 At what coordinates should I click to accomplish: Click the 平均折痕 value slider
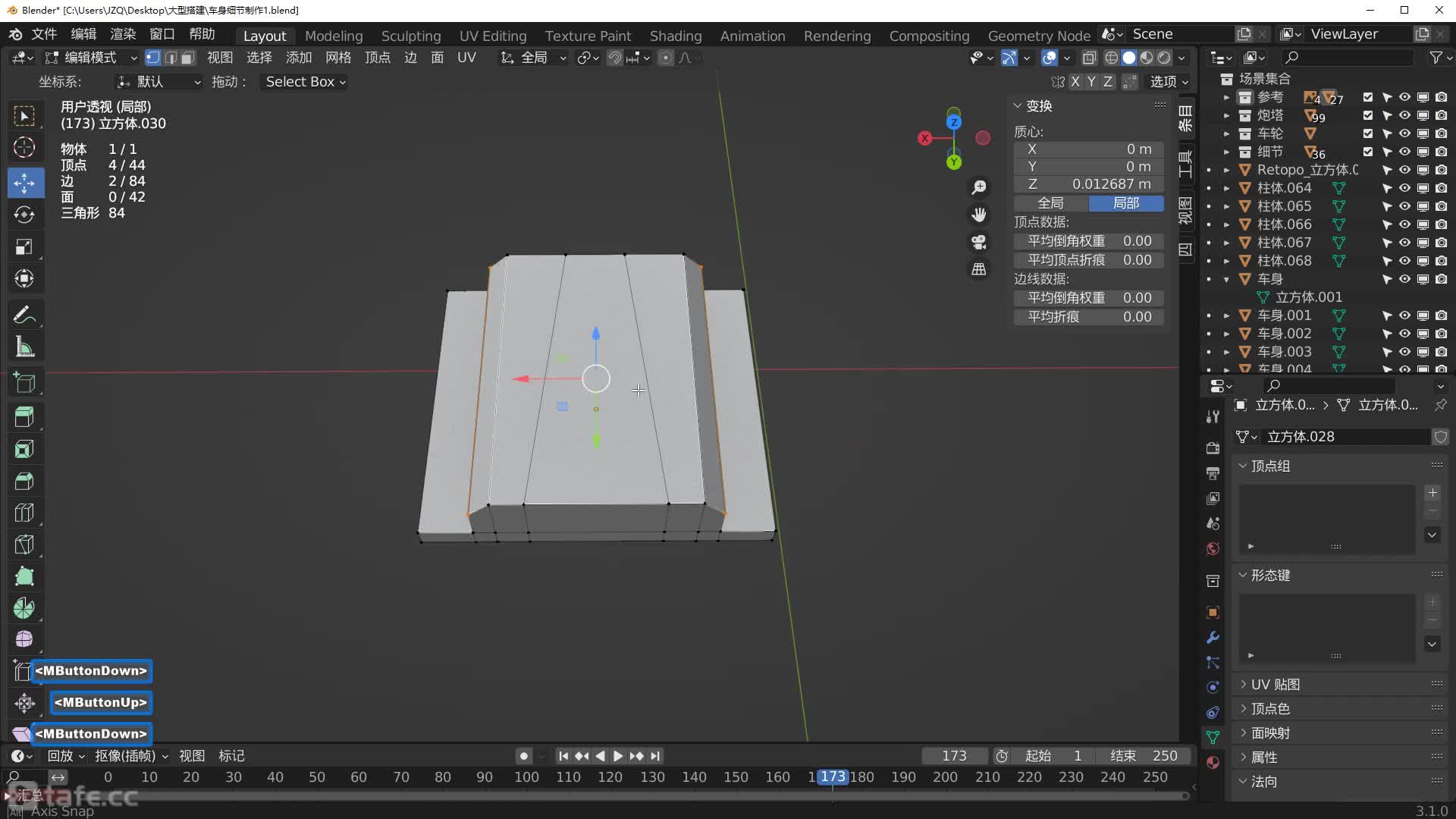coord(1088,316)
